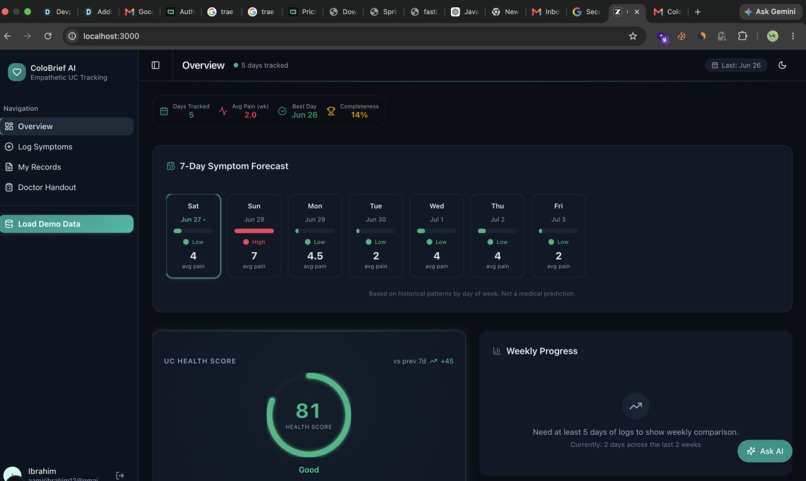Select the Tue Jun 30 forecast card

(376, 236)
